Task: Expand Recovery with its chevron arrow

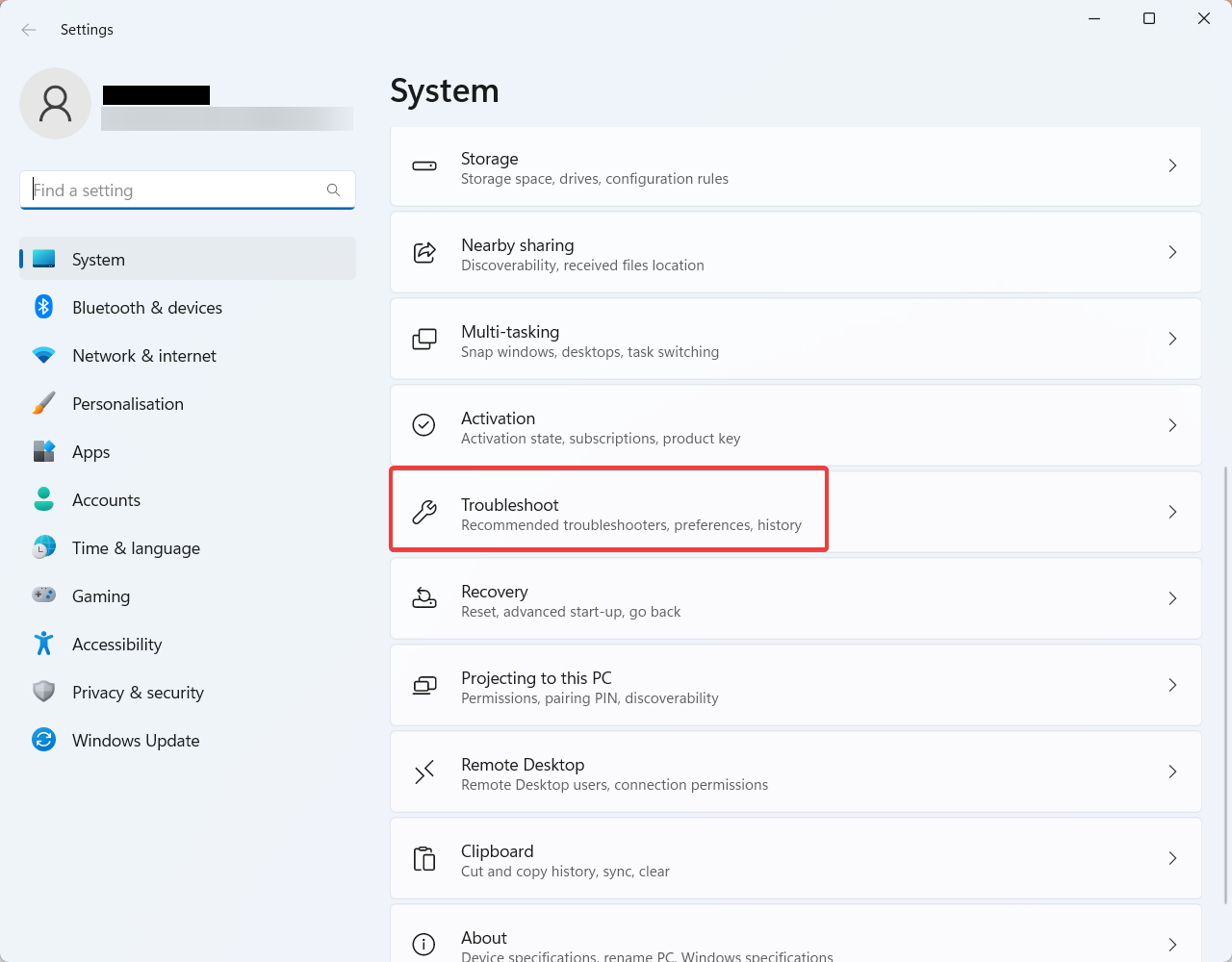Action: pyautogui.click(x=1172, y=598)
